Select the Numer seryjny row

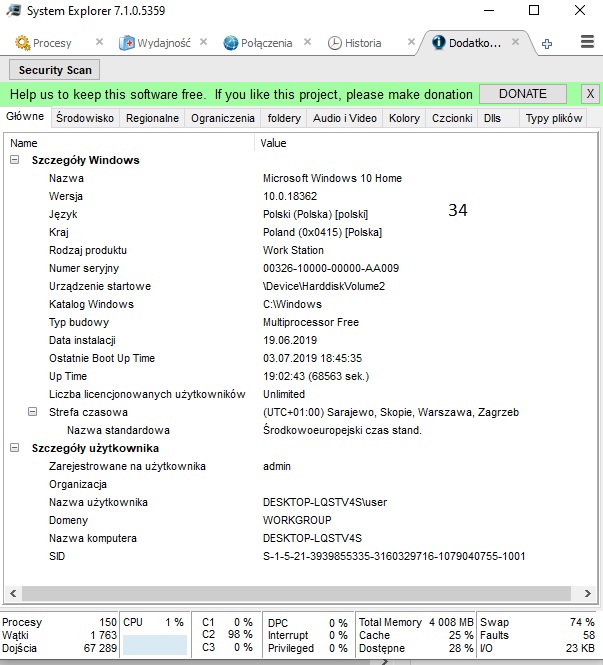tap(300, 268)
